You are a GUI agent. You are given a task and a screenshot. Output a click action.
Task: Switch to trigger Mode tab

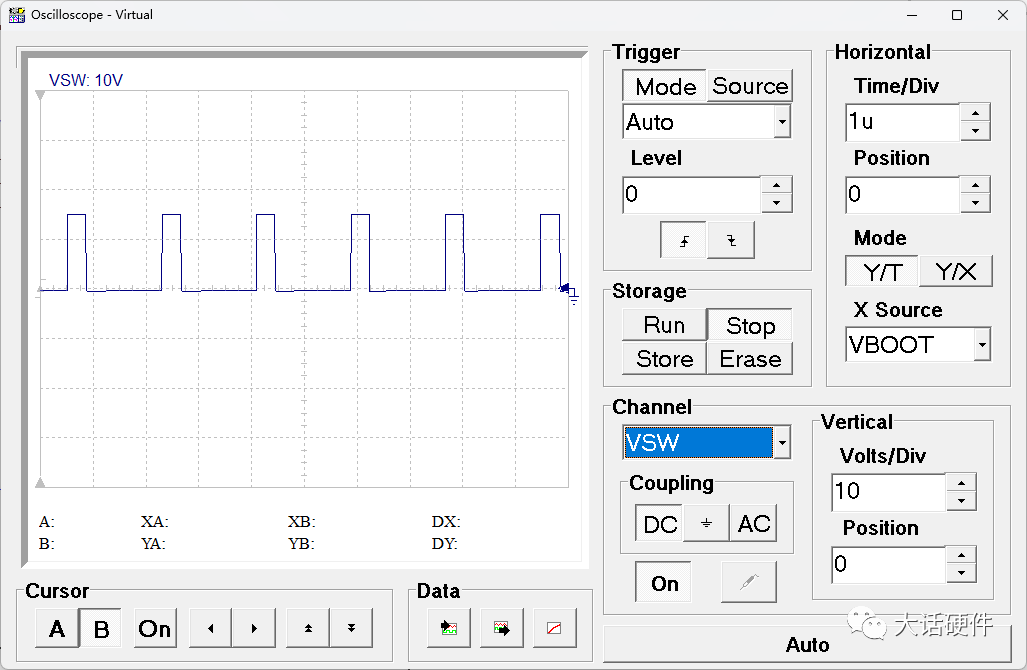coord(665,86)
